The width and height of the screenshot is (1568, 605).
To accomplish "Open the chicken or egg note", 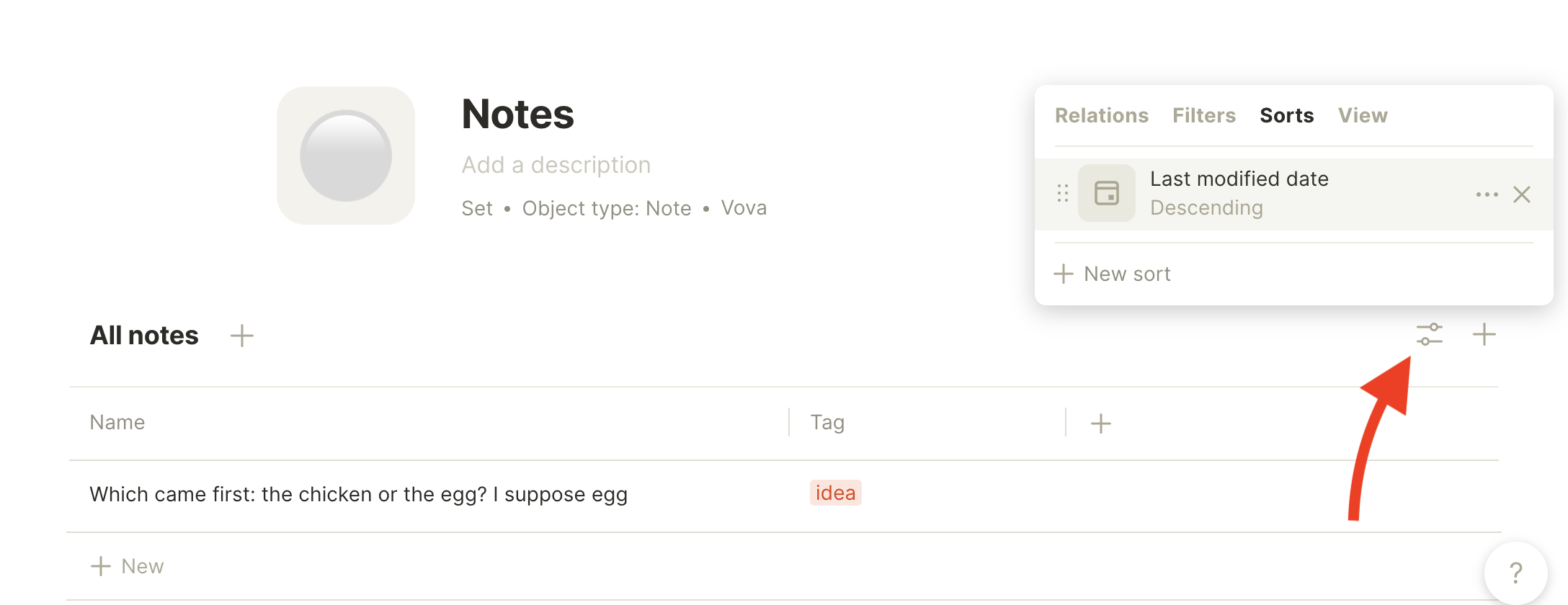I will click(359, 495).
